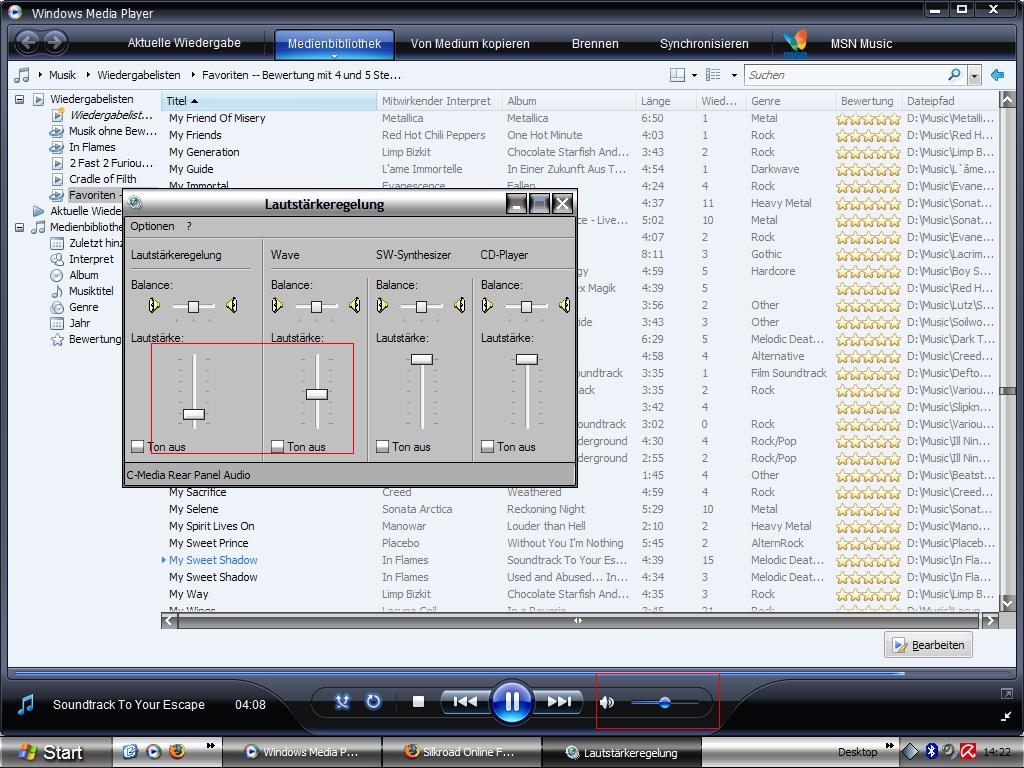Switch to the Brennen tab
This screenshot has width=1024, height=768.
pos(595,44)
